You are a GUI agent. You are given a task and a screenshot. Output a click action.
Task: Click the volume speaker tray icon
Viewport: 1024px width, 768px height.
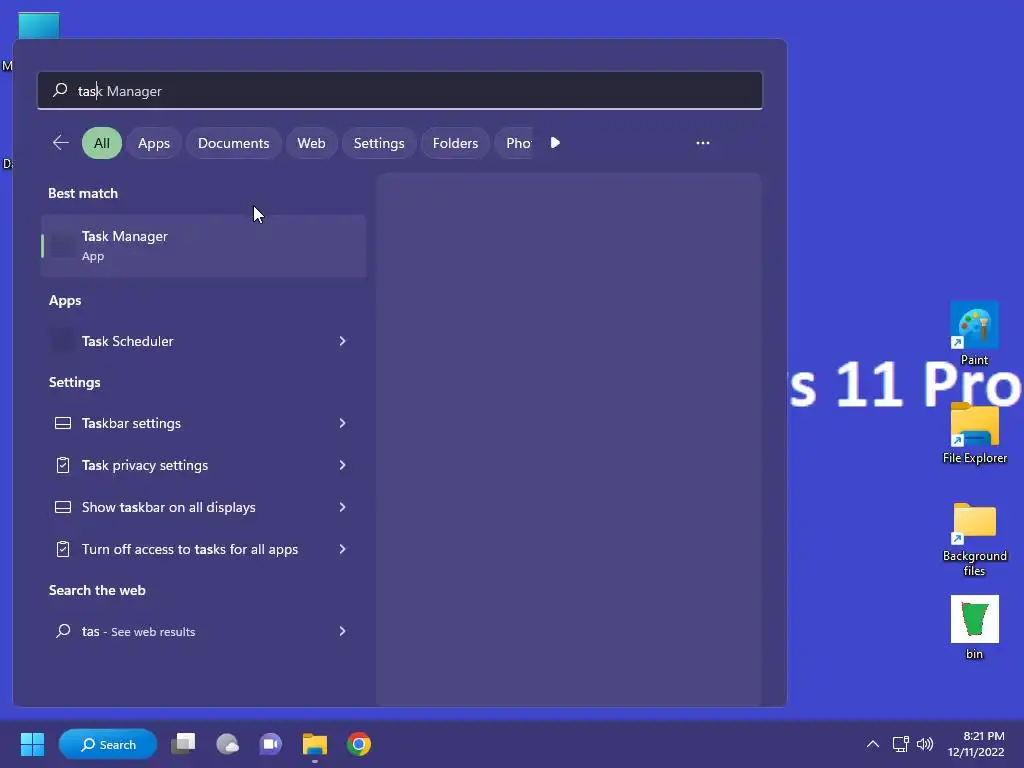925,744
